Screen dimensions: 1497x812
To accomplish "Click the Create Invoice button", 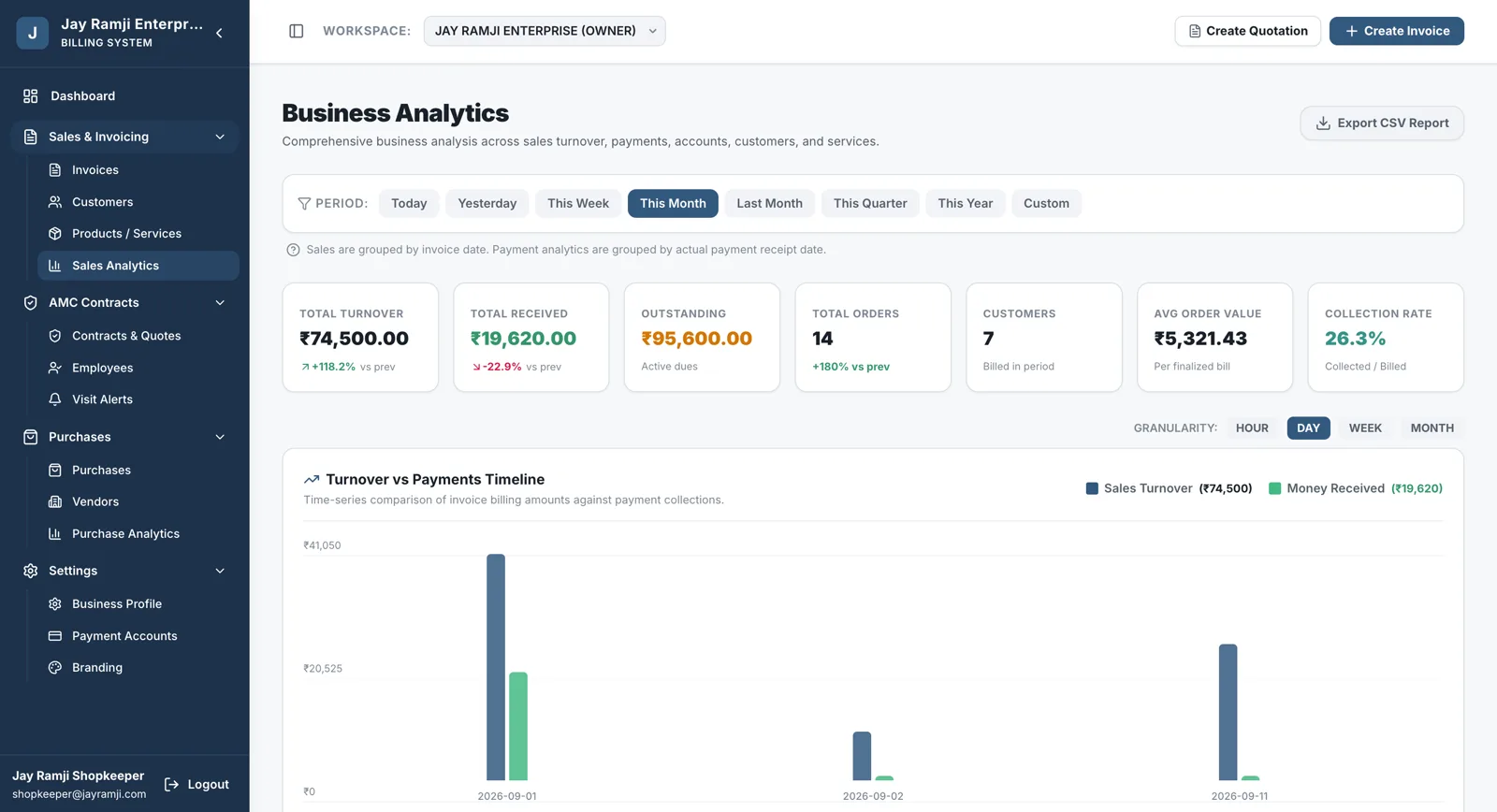I will (1397, 31).
